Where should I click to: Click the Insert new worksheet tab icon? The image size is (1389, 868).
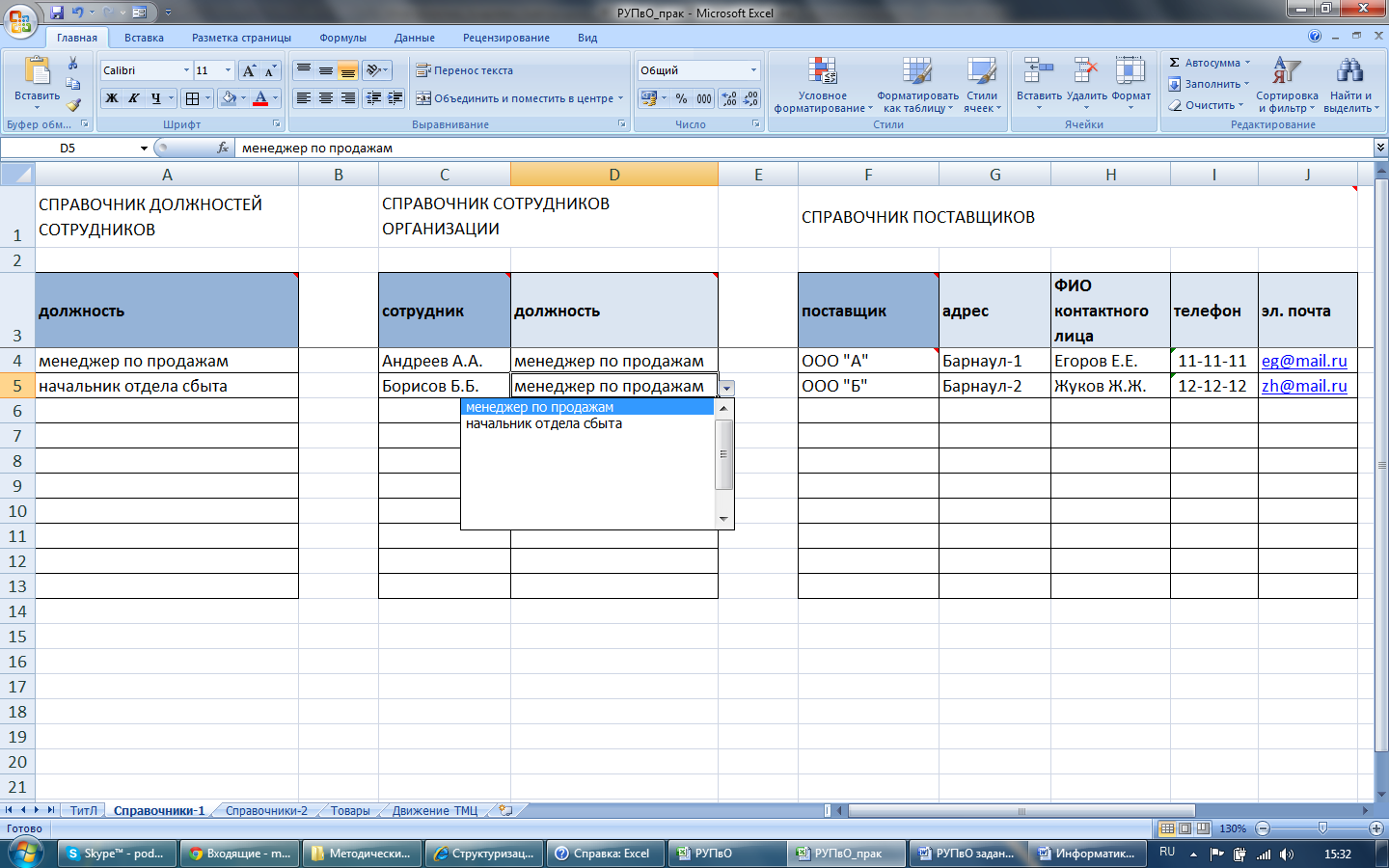(505, 810)
